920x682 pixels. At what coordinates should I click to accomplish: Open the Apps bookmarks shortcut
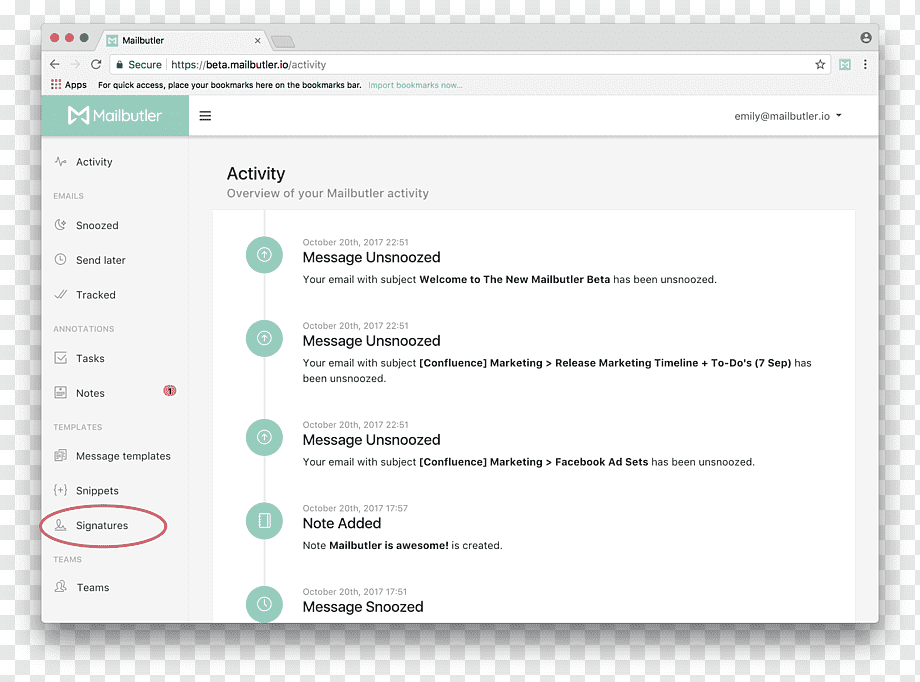click(x=69, y=85)
